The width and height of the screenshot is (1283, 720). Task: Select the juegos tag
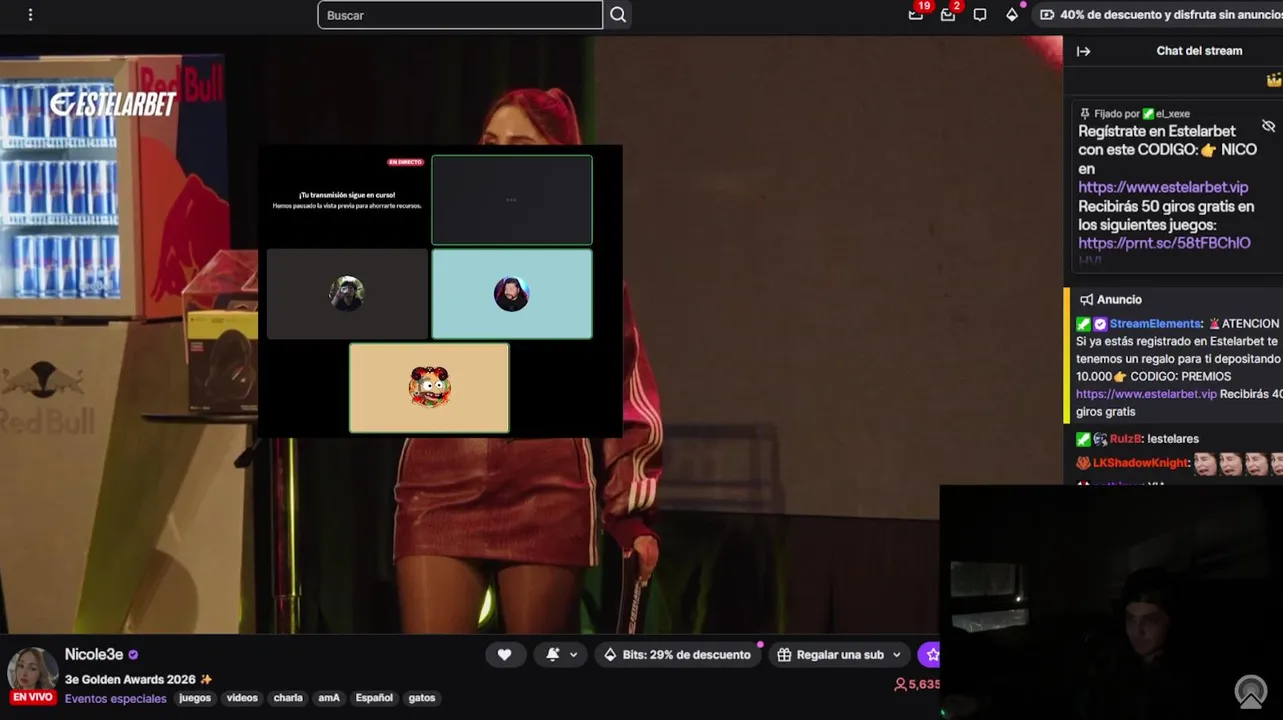pos(195,698)
